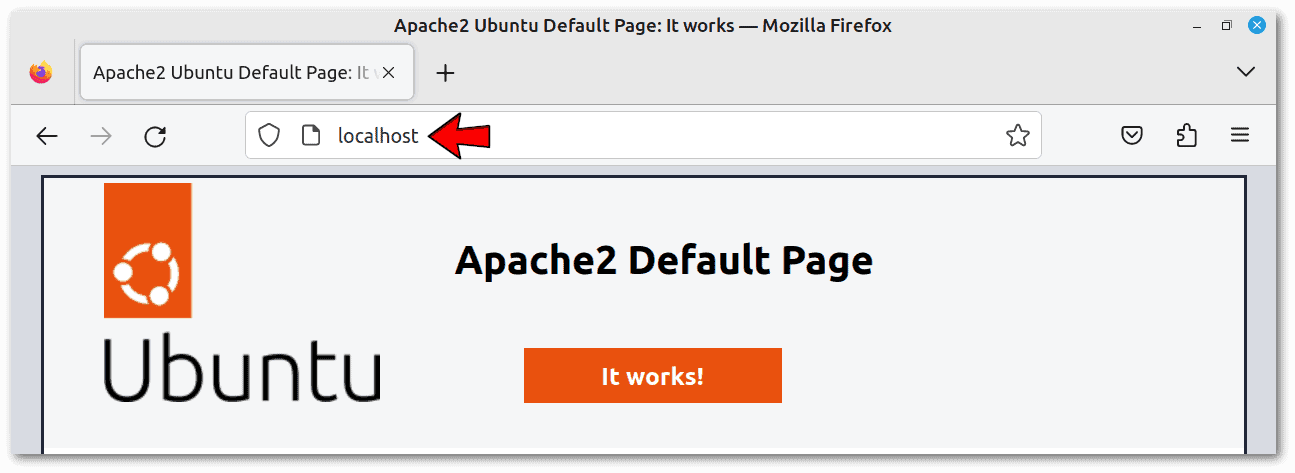1295x473 pixels.
Task: Close the Apache2 Ubuntu Default Page tab
Action: tap(389, 72)
